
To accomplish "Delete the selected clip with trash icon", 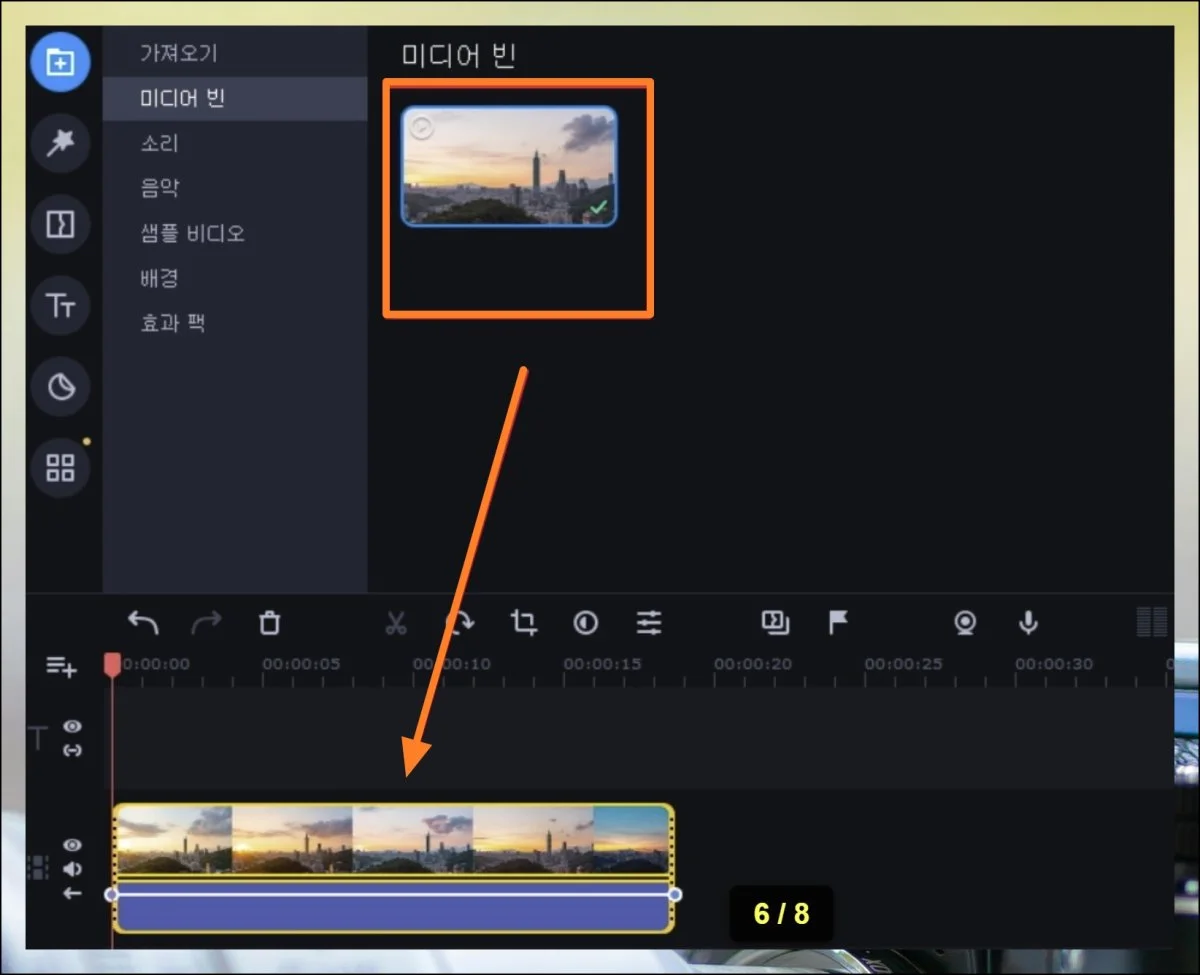I will click(269, 623).
